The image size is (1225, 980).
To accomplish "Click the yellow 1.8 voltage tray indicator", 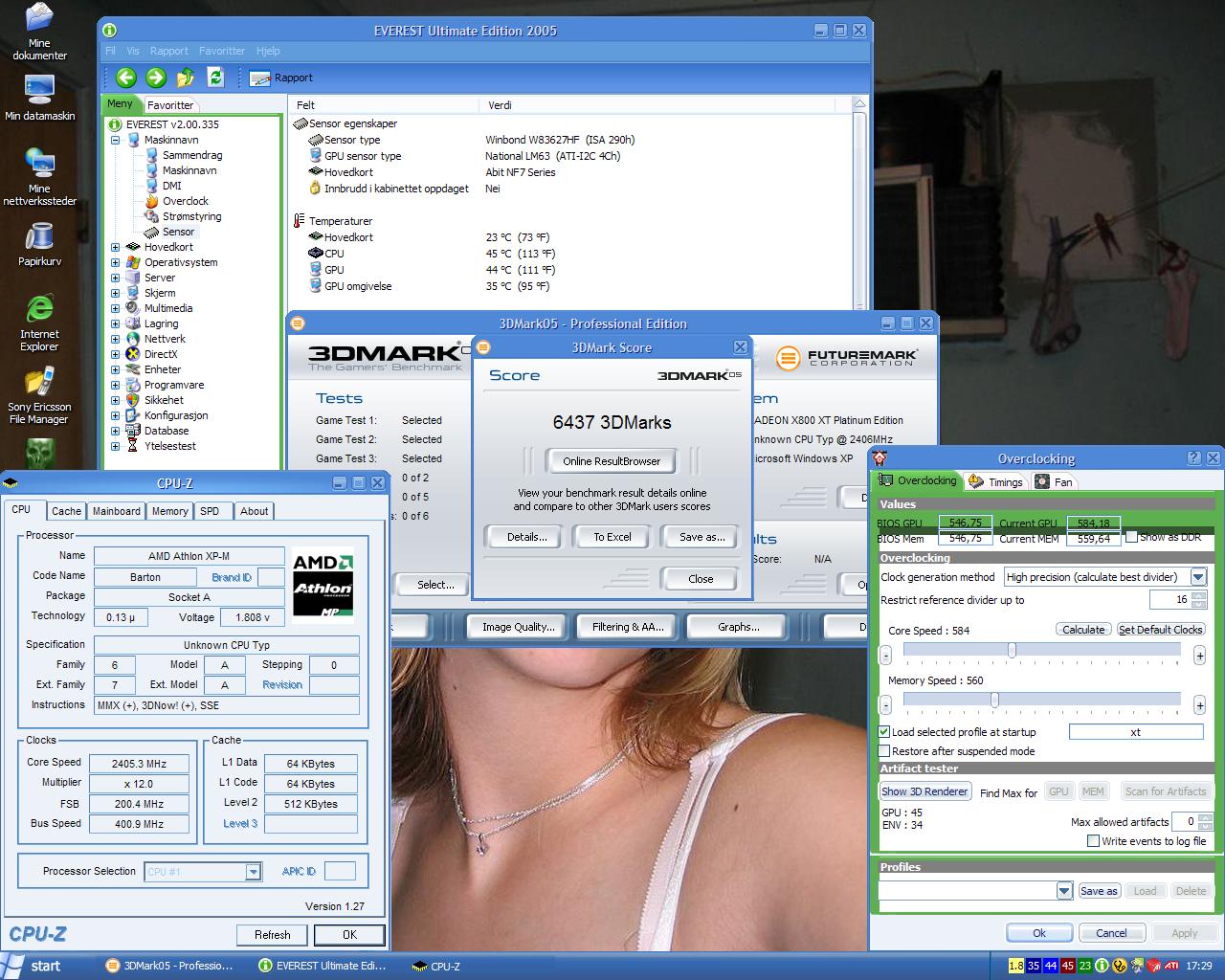I will click(x=1016, y=966).
